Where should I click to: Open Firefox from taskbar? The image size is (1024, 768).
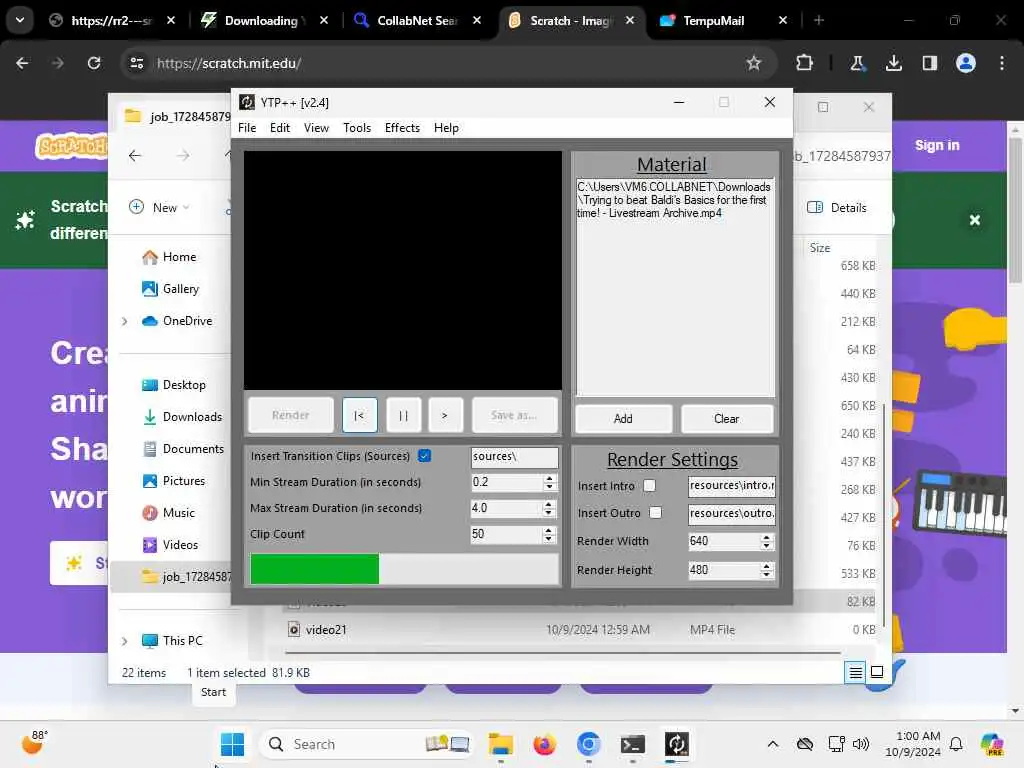pyautogui.click(x=544, y=744)
